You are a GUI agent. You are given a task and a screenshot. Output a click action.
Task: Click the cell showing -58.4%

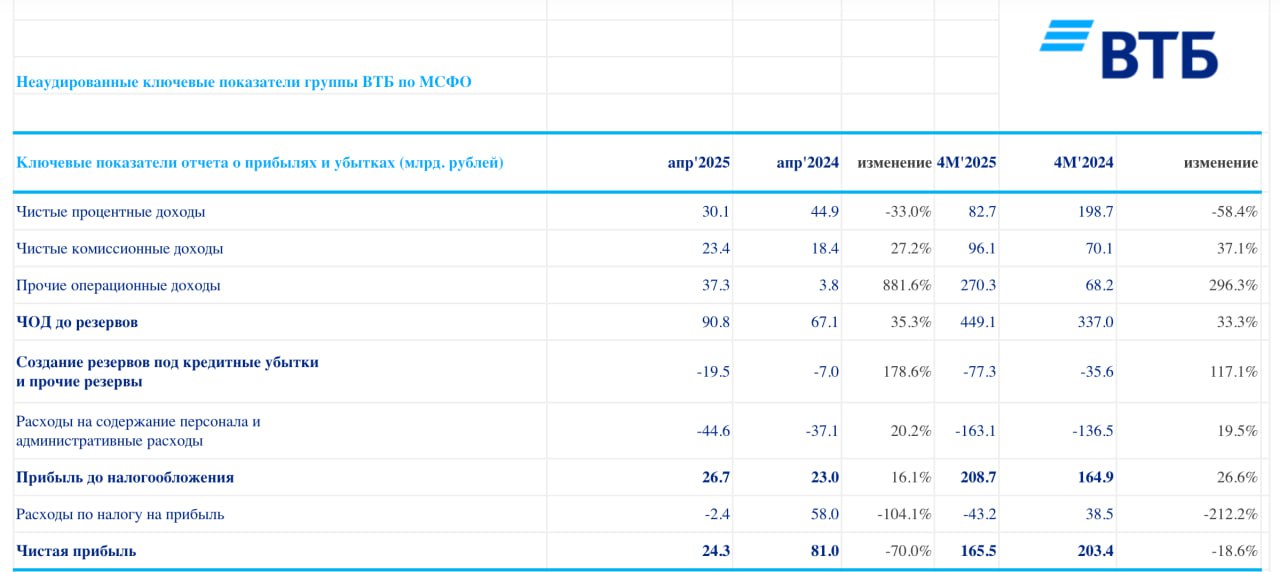click(1234, 212)
